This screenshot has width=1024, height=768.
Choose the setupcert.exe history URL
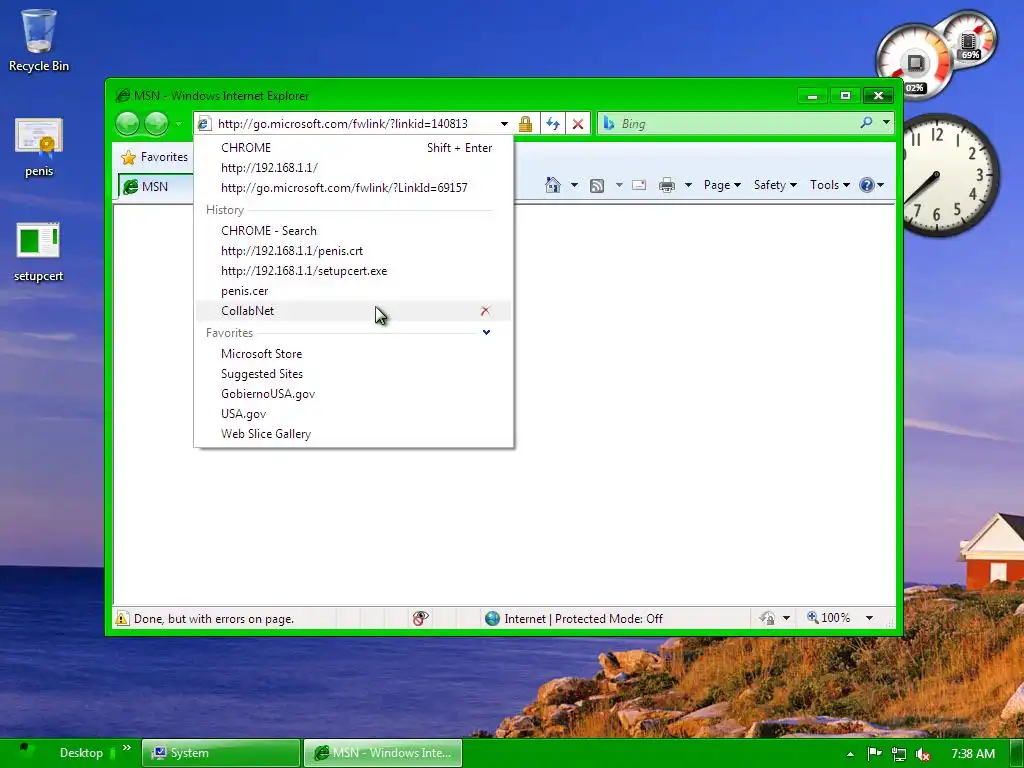tap(353, 271)
